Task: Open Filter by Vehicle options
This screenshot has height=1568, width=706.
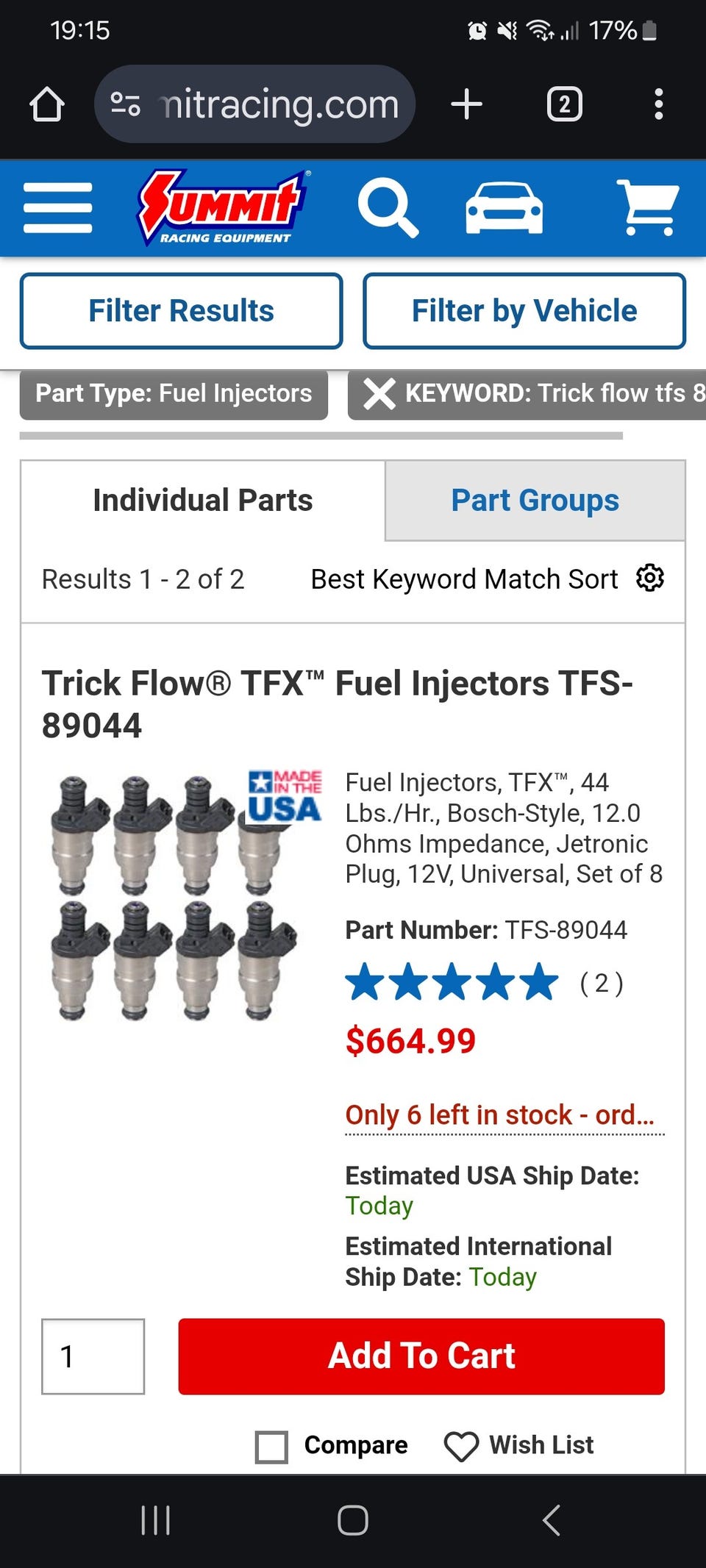Action: [524, 311]
